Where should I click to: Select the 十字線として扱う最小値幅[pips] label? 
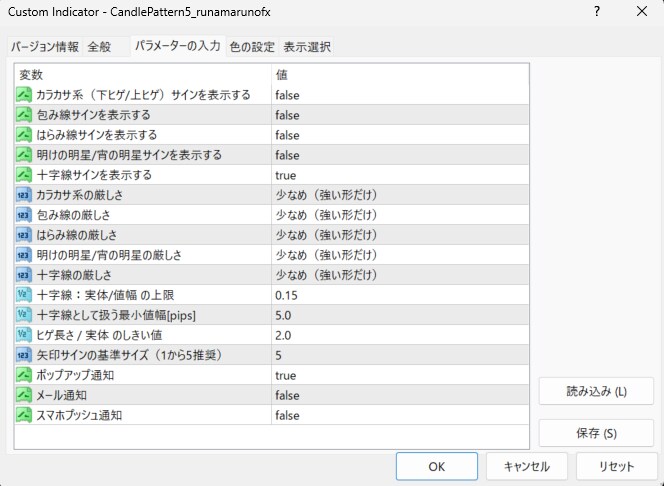(116, 315)
